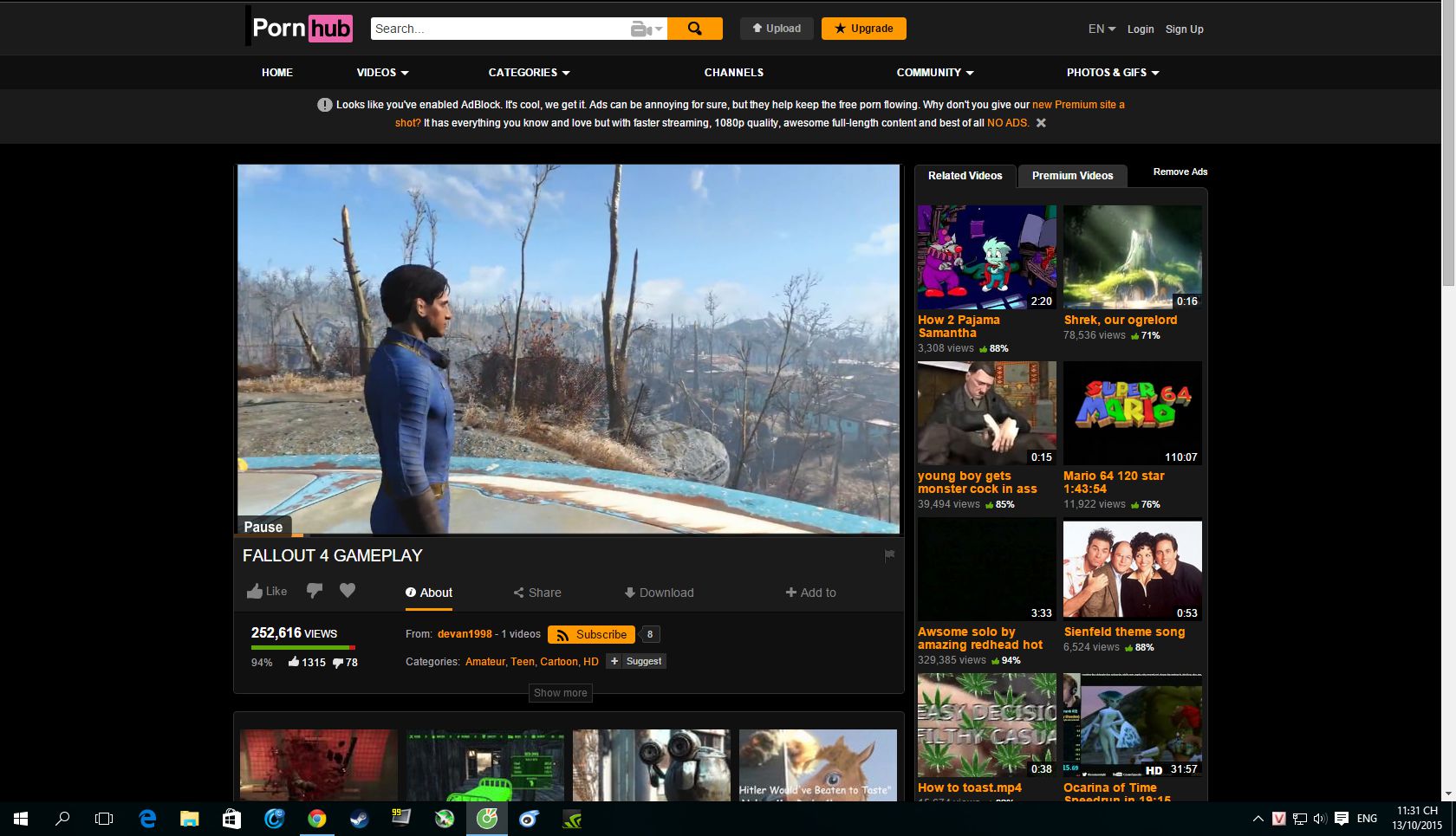1456x836 pixels.
Task: Click the orange search magnifier button
Action: pos(694,29)
